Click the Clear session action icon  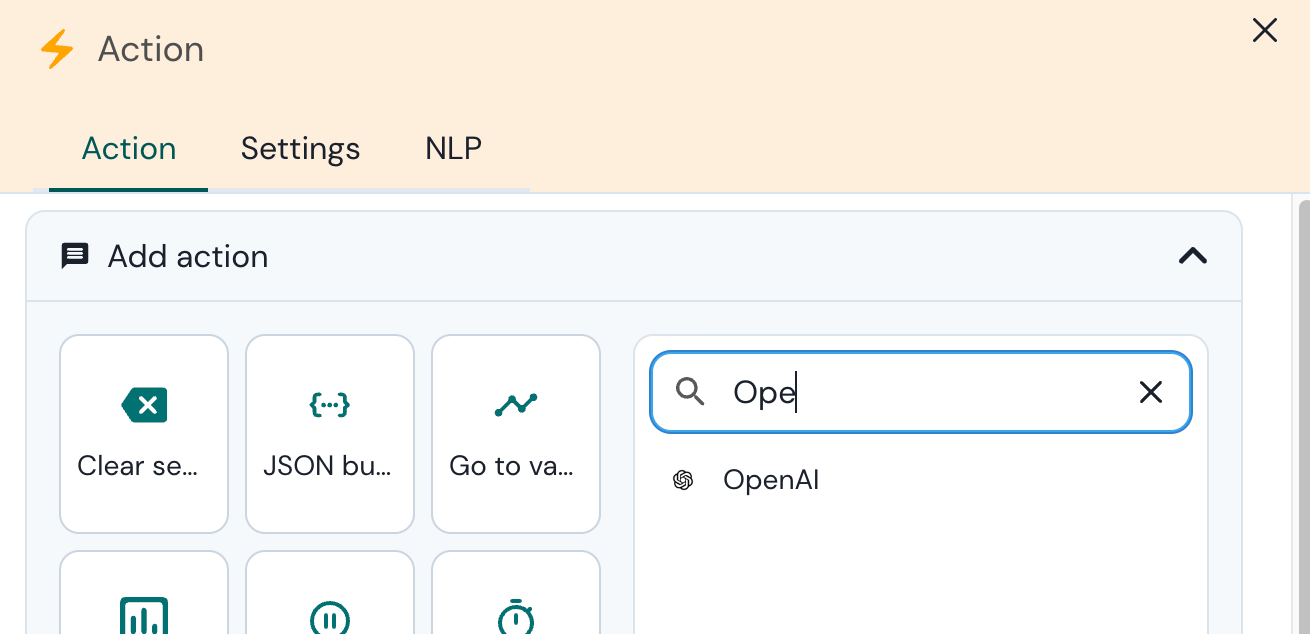[144, 405]
